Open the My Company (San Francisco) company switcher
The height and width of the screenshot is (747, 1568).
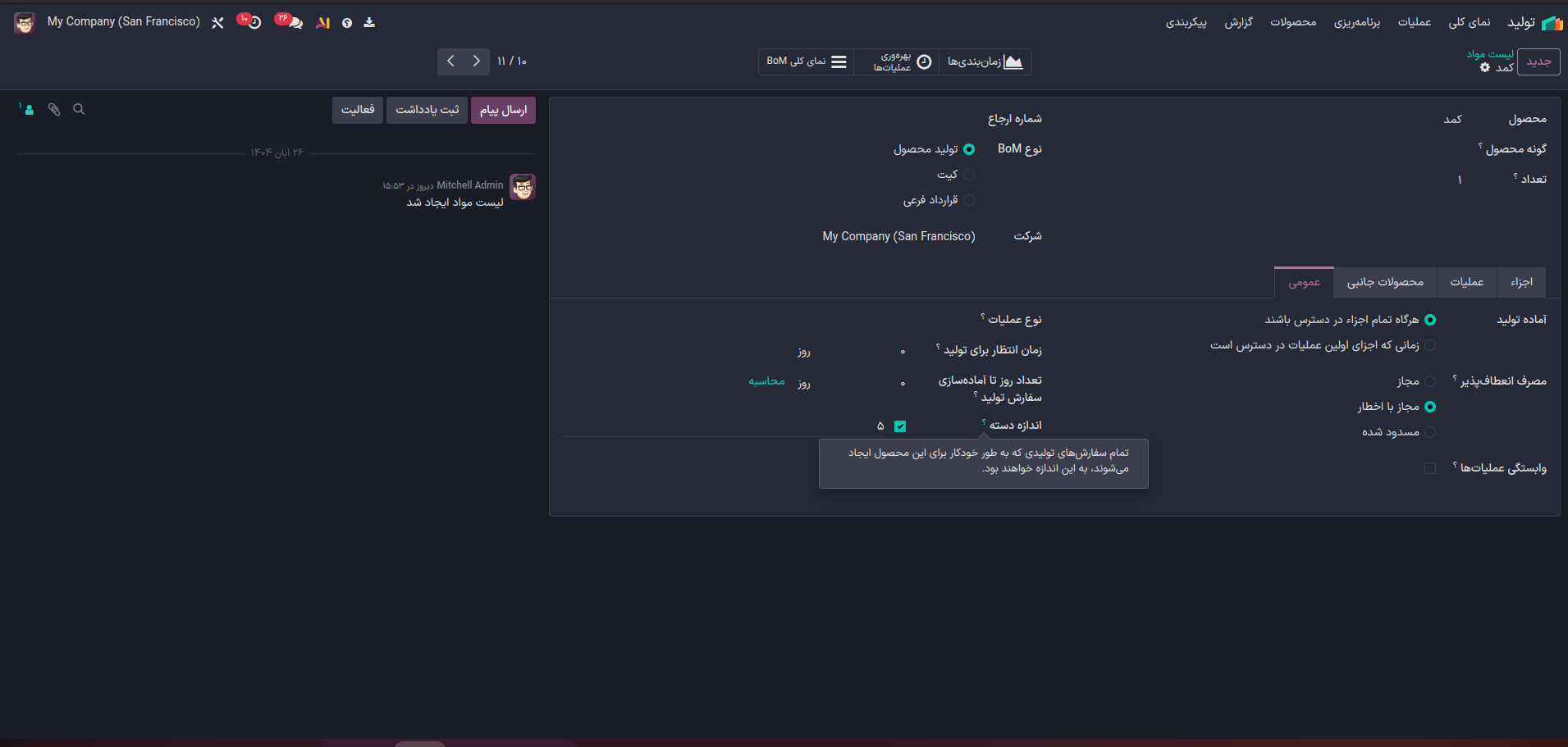[123, 22]
